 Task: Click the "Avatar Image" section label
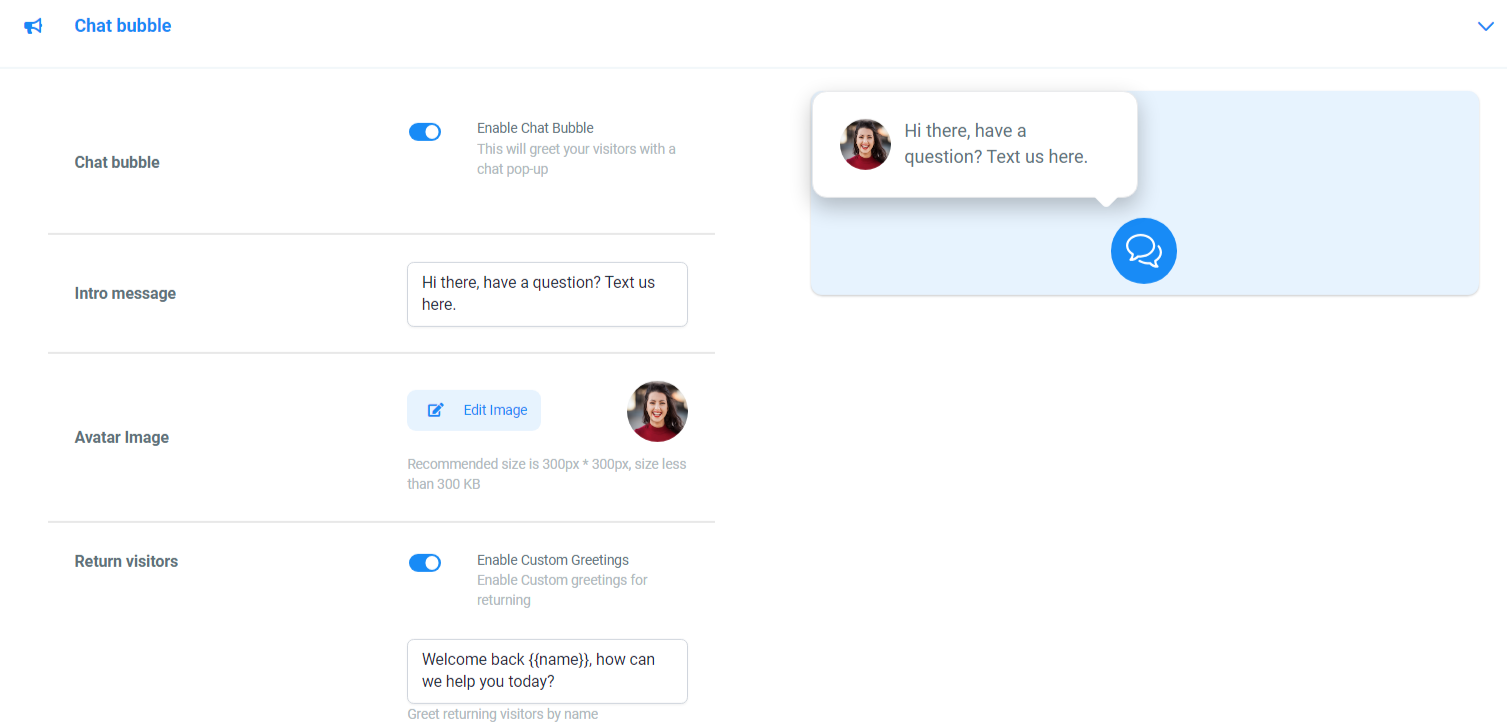[121, 437]
